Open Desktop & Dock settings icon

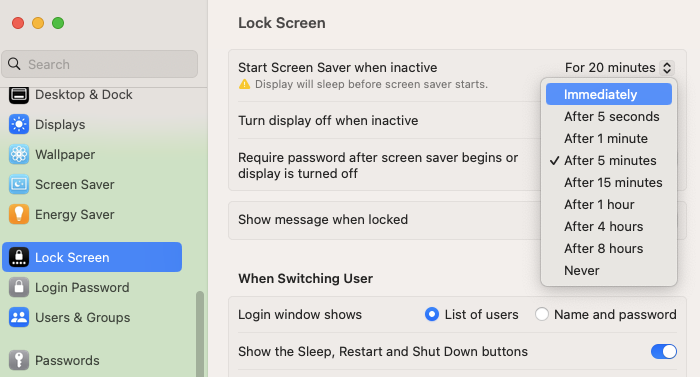click(x=19, y=94)
